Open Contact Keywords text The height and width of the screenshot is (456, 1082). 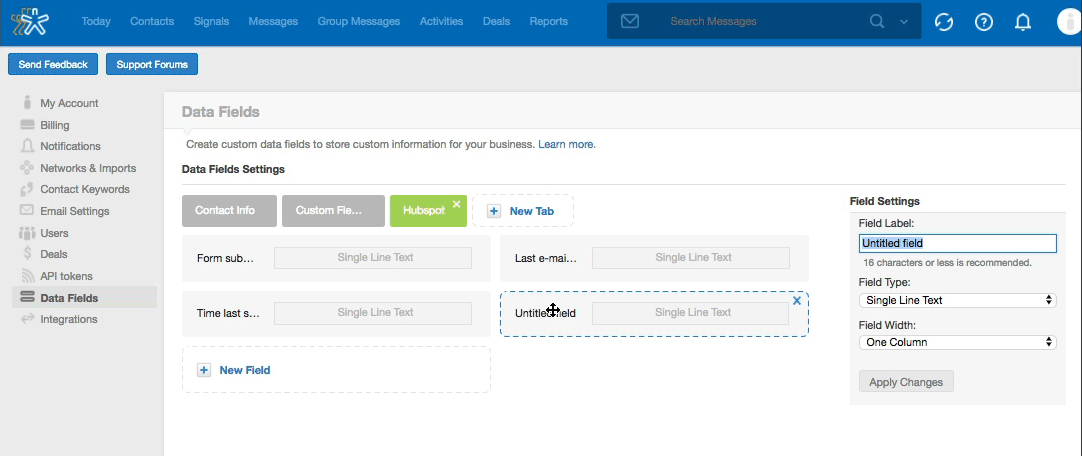[85, 189]
